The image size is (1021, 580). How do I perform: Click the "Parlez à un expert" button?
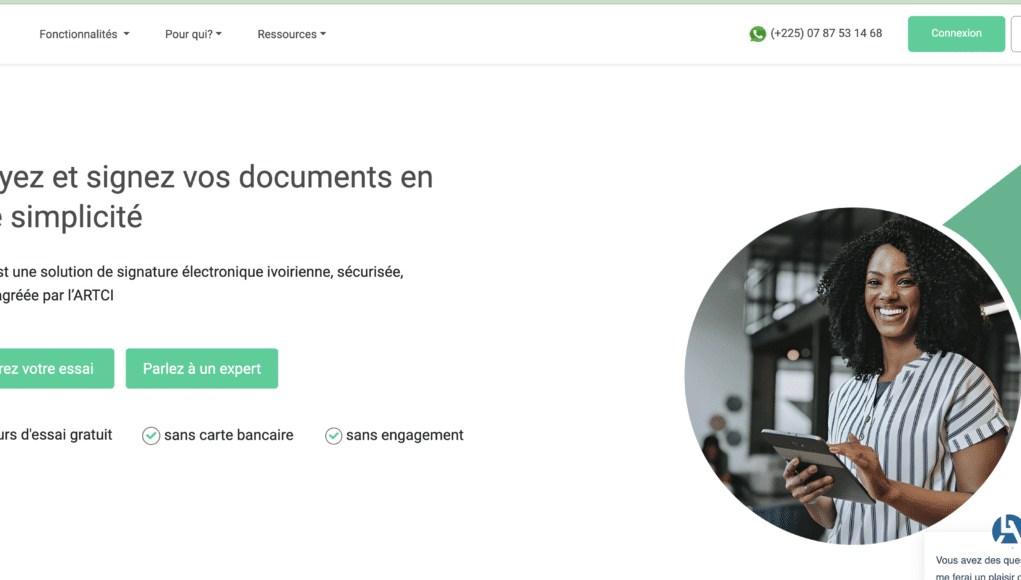(201, 368)
